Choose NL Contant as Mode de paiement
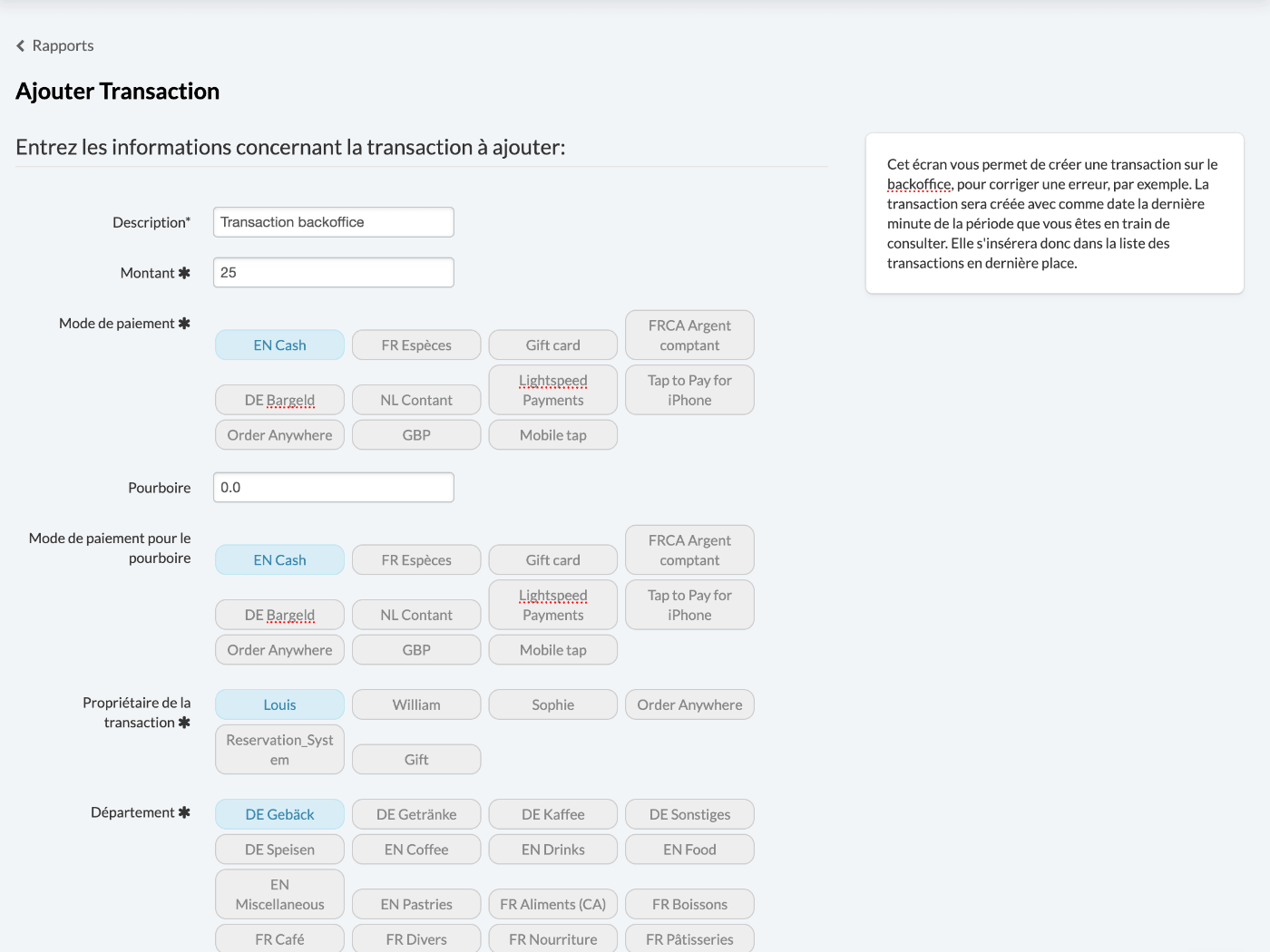Viewport: 1270px width, 952px height. pos(416,400)
